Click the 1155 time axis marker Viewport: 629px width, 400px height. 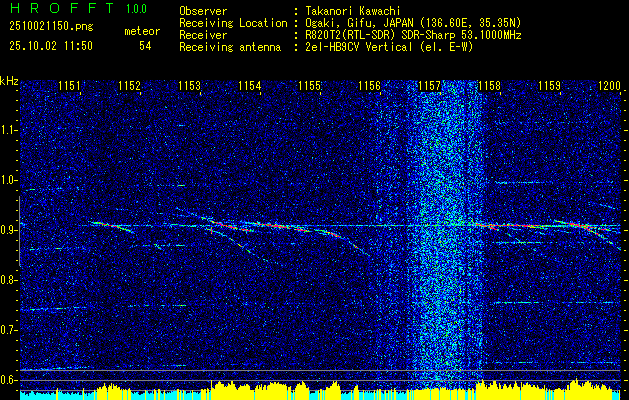310,86
